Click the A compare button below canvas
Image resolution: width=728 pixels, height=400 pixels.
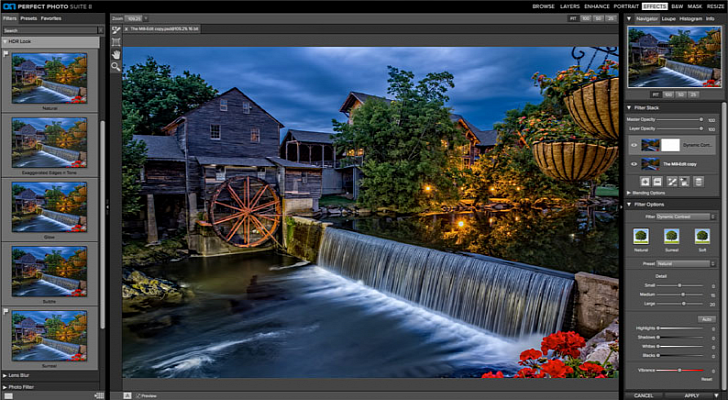pyautogui.click(x=127, y=396)
